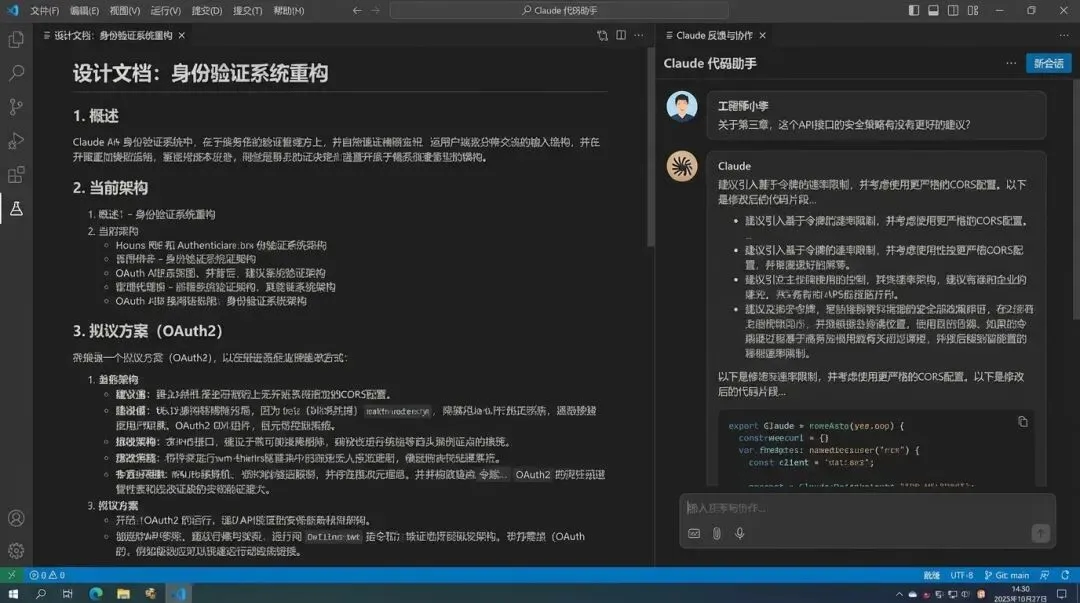
Task: Open Git main branch in status bar
Action: click(1006, 575)
